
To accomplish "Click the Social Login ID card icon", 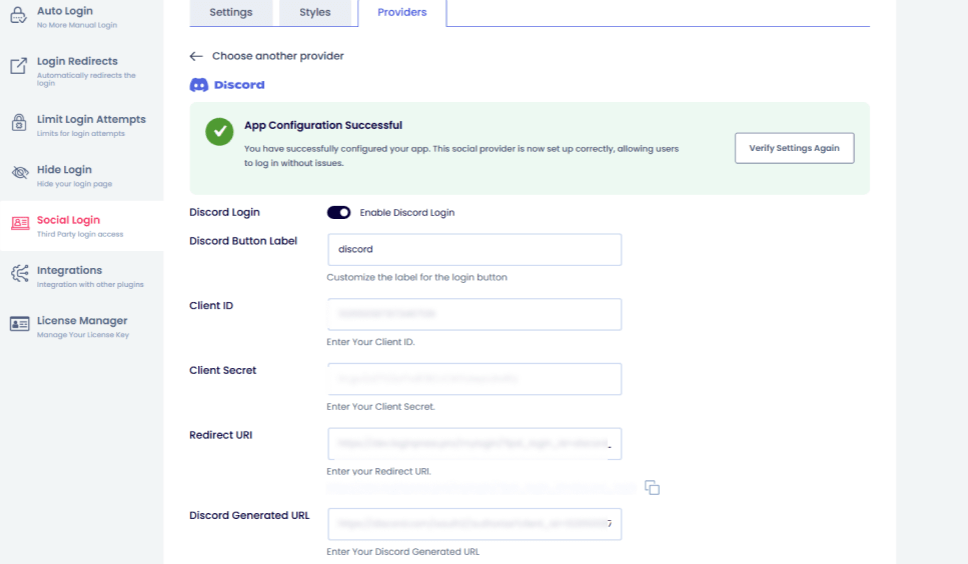I will (20, 223).
